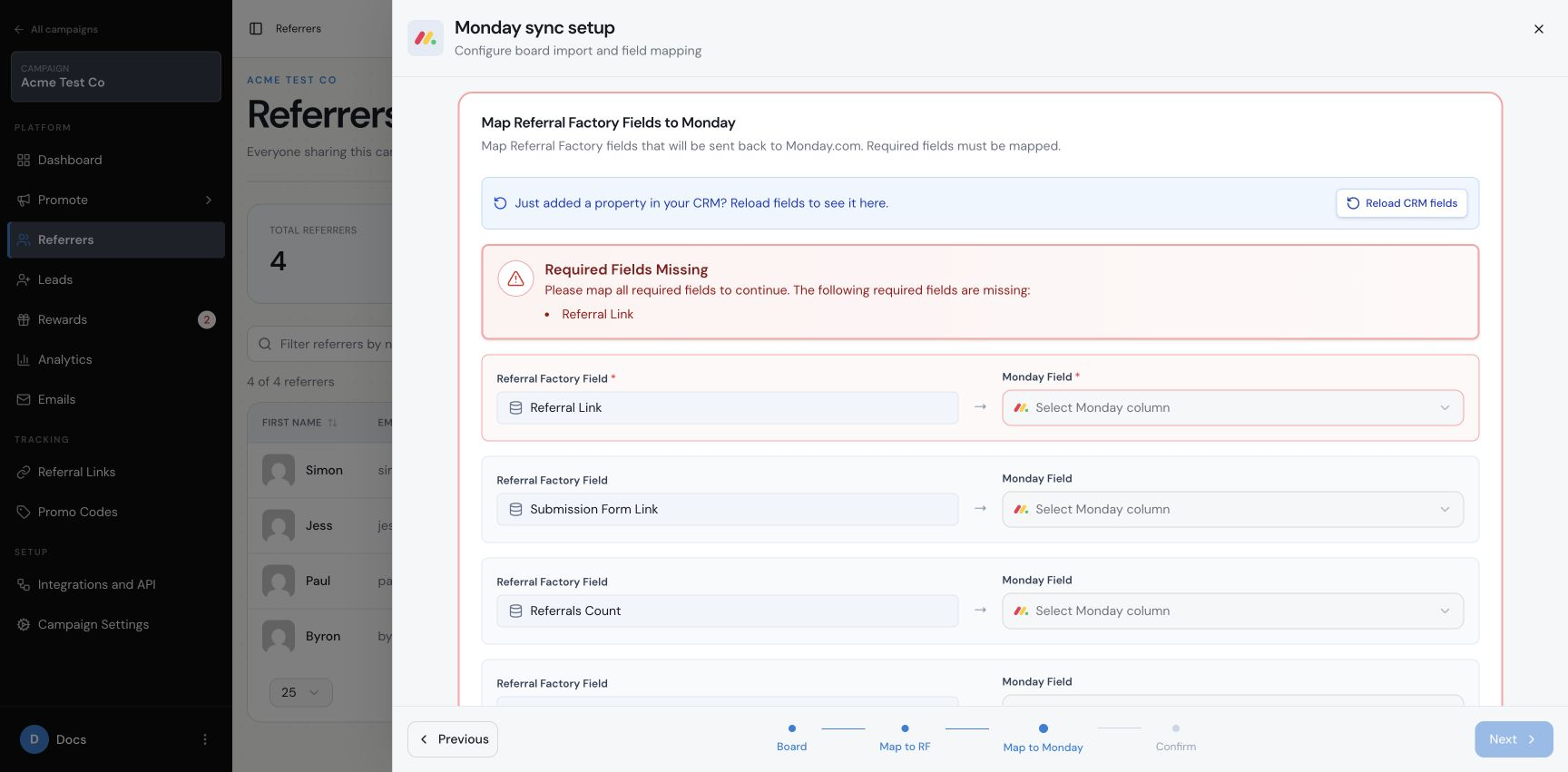Click Byron's avatar in the referrers table
The height and width of the screenshot is (772, 1568).
[279, 637]
